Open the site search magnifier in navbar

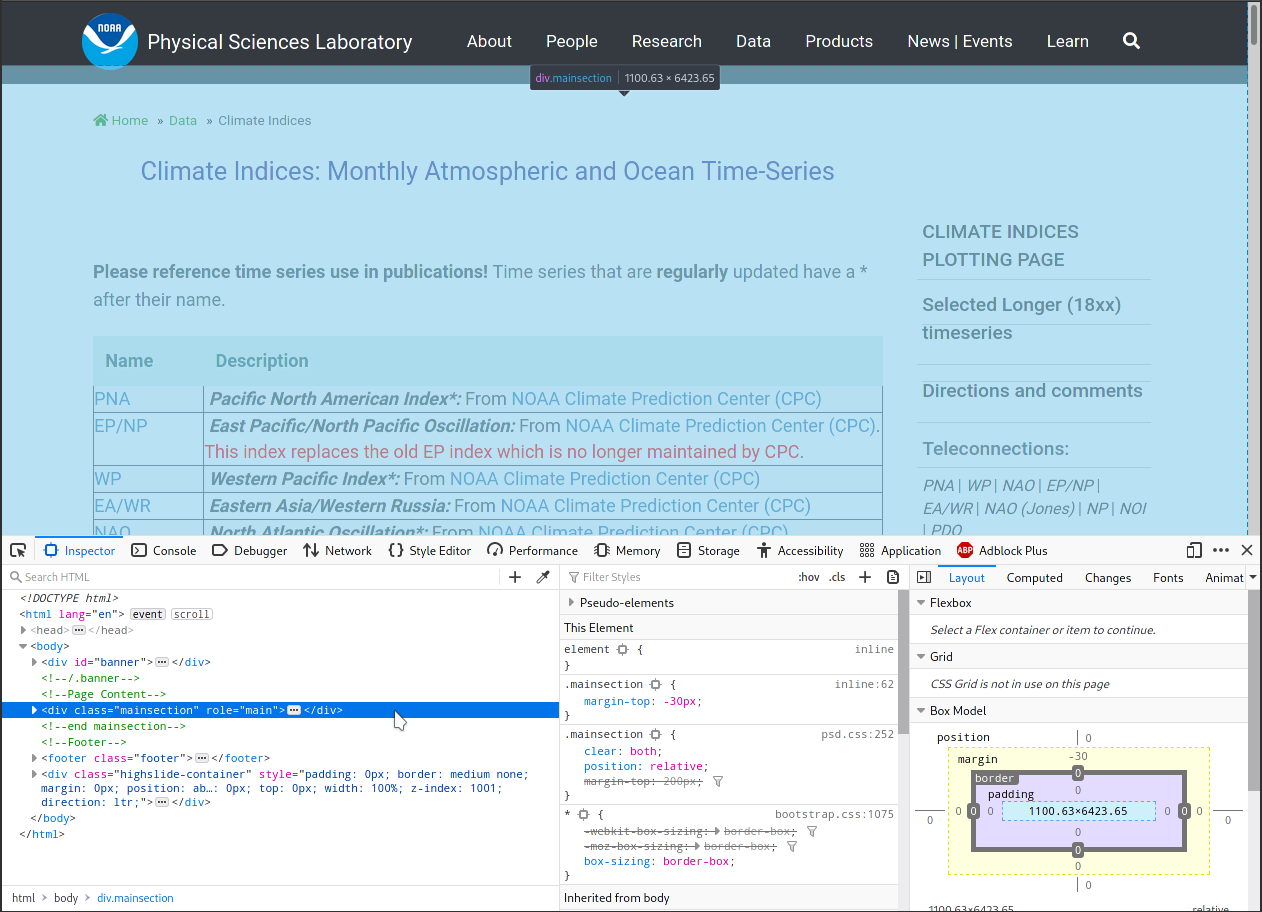point(1131,41)
